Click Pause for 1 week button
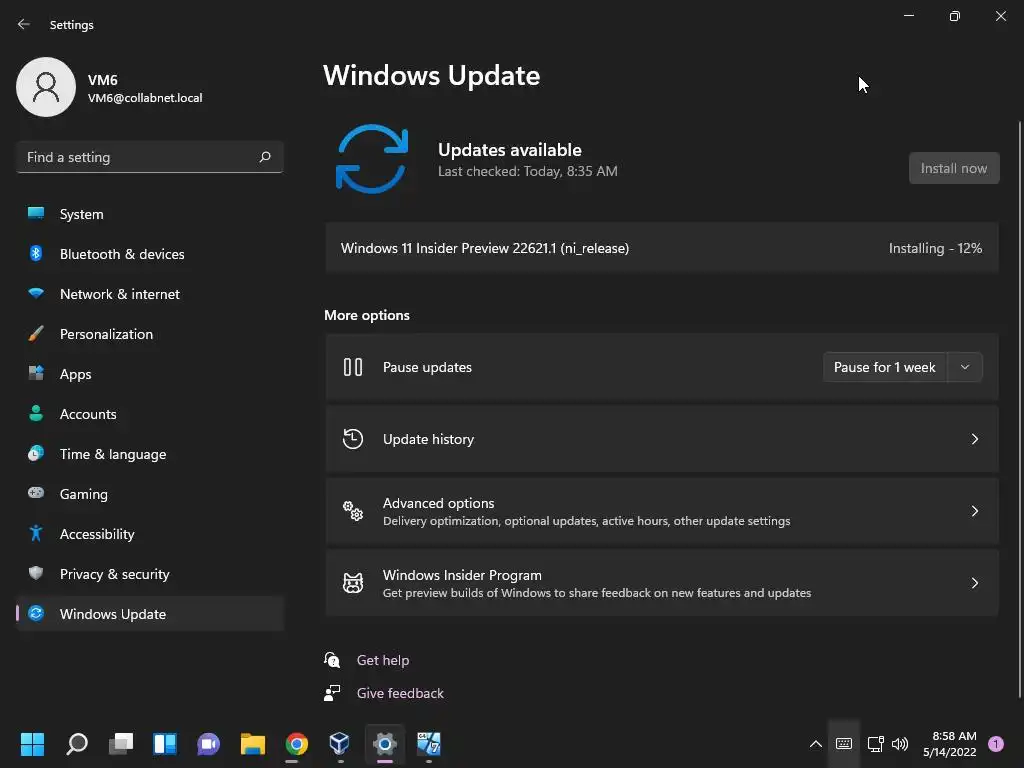1024x768 pixels. point(884,367)
